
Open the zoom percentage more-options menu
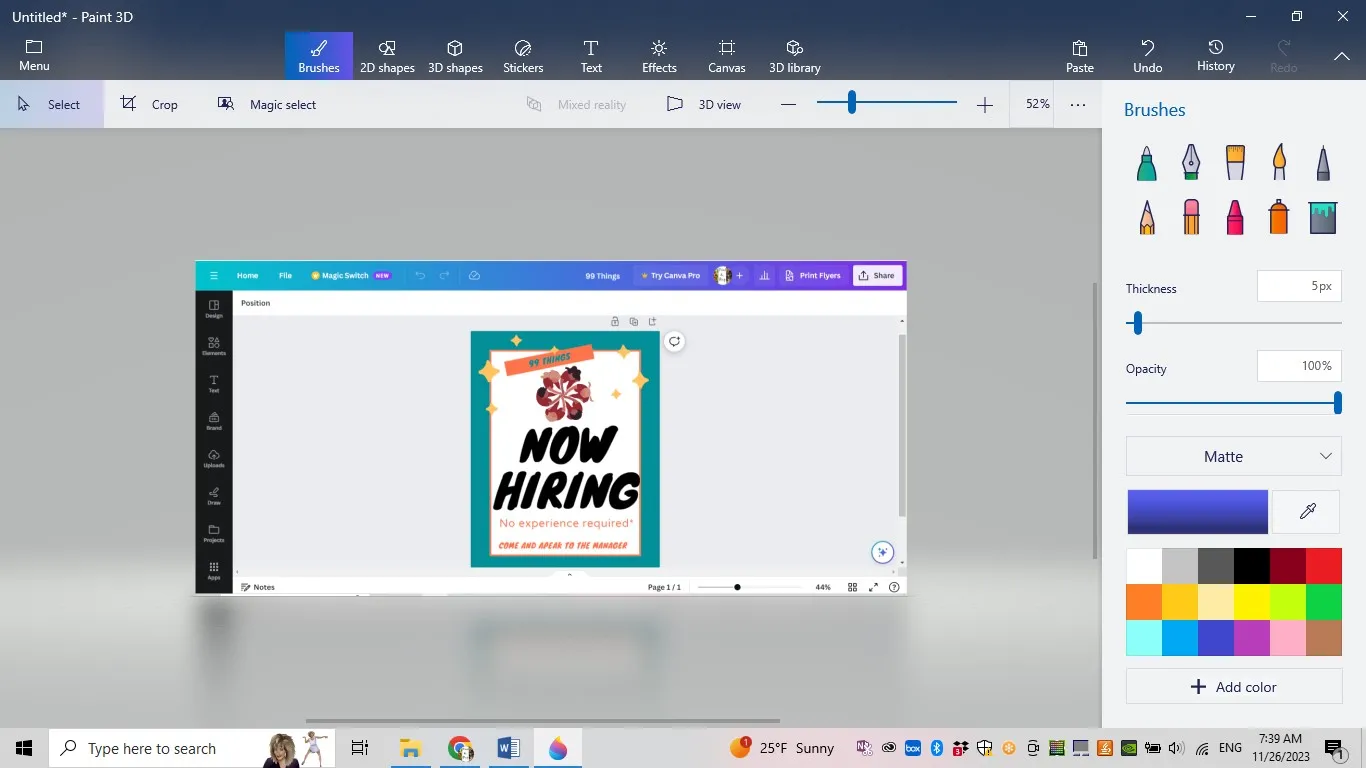[1077, 104]
